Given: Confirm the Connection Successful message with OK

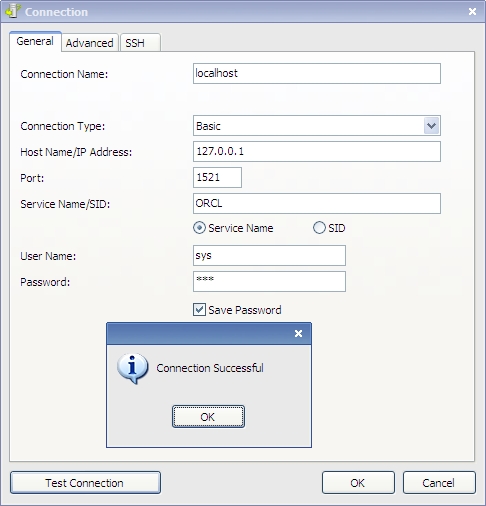Looking at the screenshot, I should [x=208, y=417].
